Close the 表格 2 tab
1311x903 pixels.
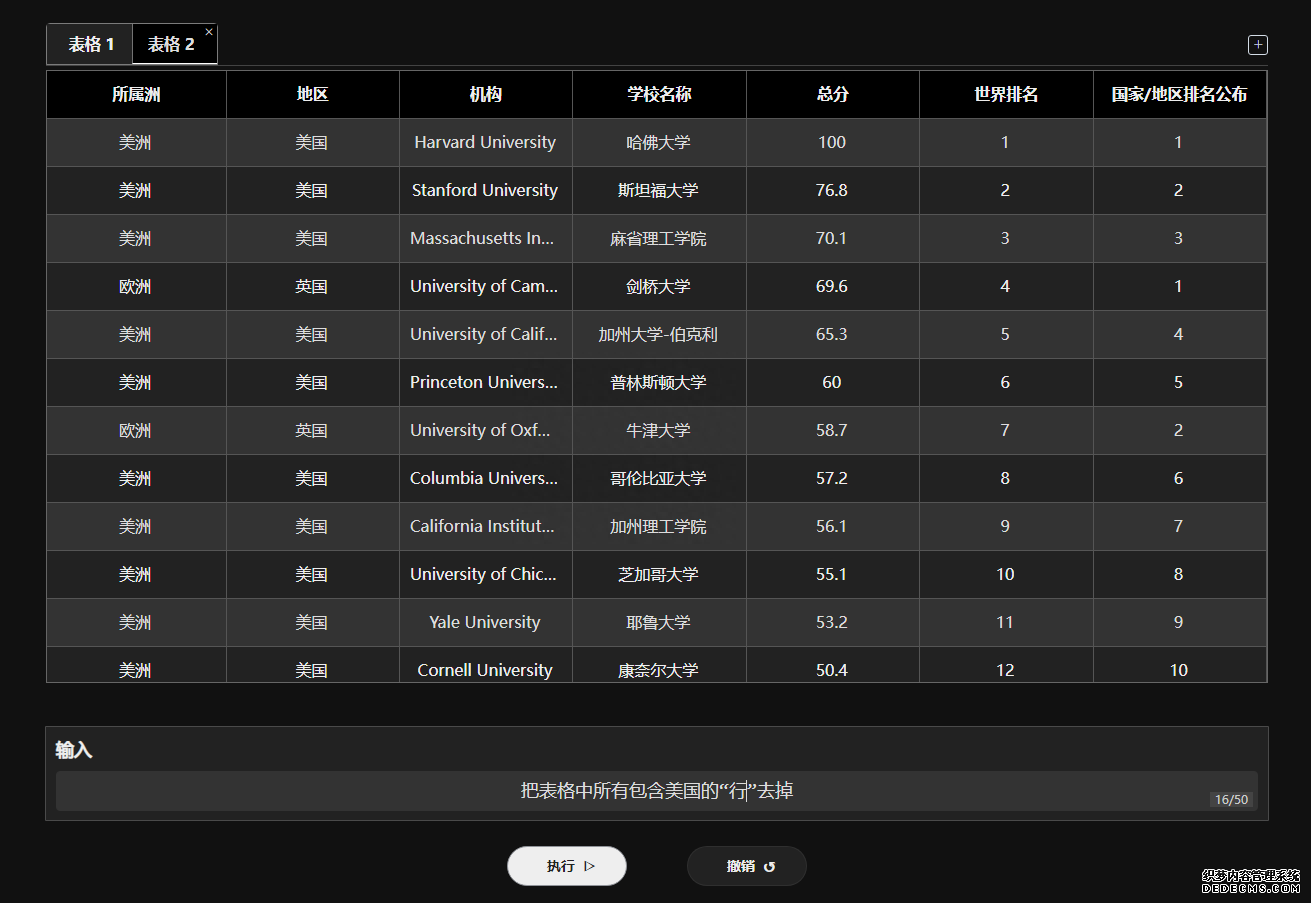click(x=209, y=32)
